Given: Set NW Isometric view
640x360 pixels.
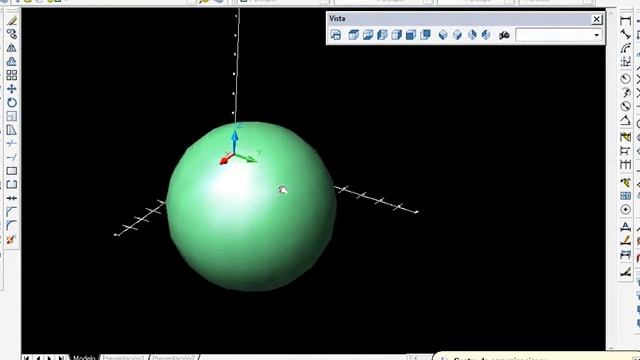Looking at the screenshot, I should [486, 35].
